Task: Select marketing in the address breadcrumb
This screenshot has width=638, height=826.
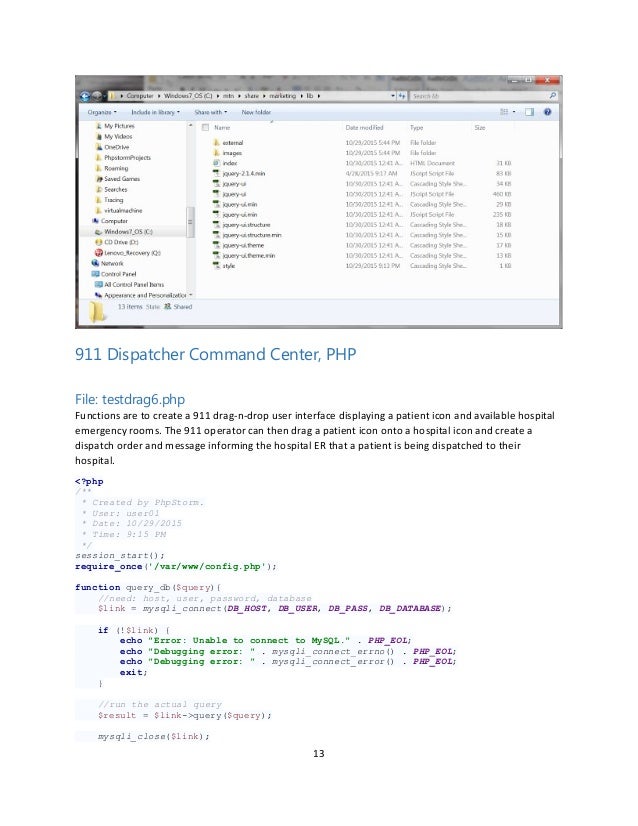Action: 282,96
